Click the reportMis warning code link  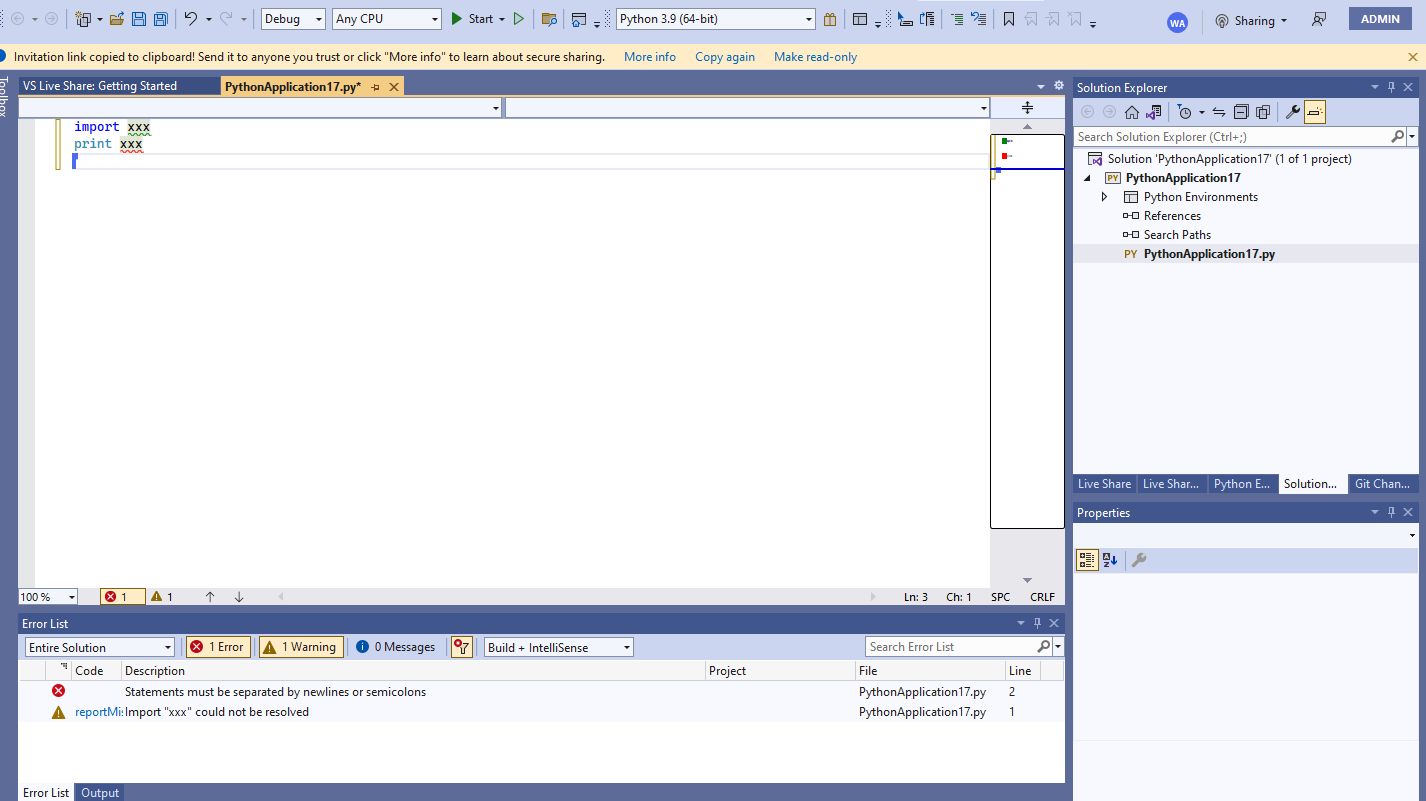pos(99,712)
